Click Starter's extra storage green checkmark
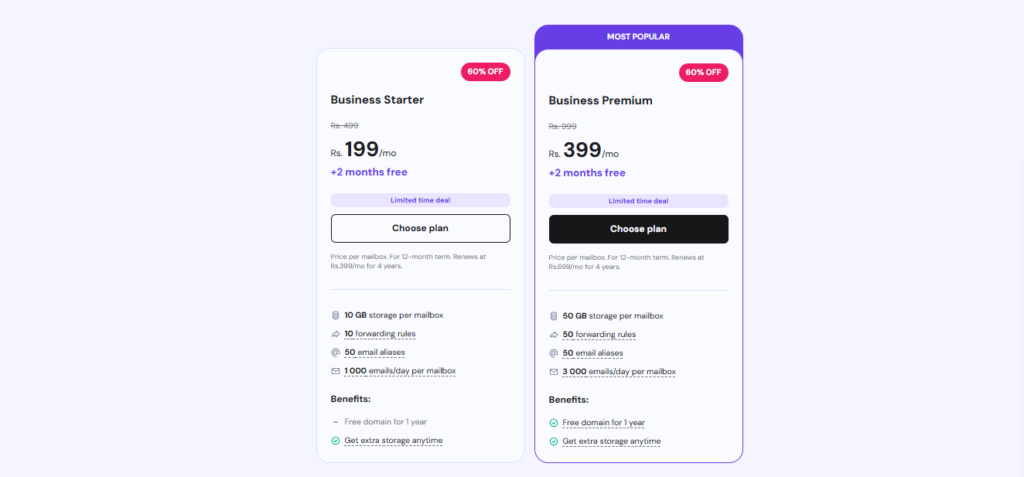The image size is (1024, 477). tap(336, 440)
